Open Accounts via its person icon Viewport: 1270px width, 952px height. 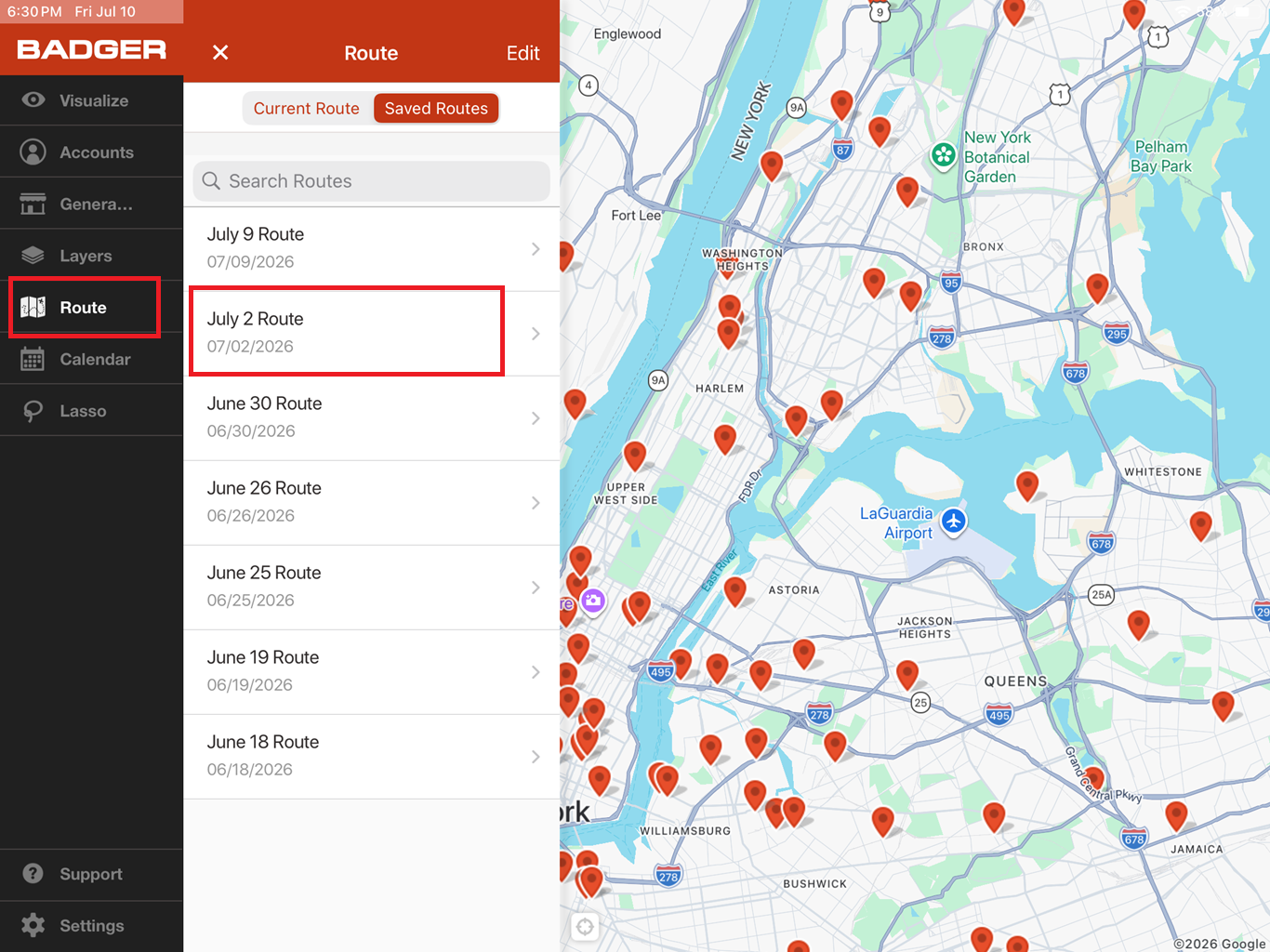coord(33,152)
